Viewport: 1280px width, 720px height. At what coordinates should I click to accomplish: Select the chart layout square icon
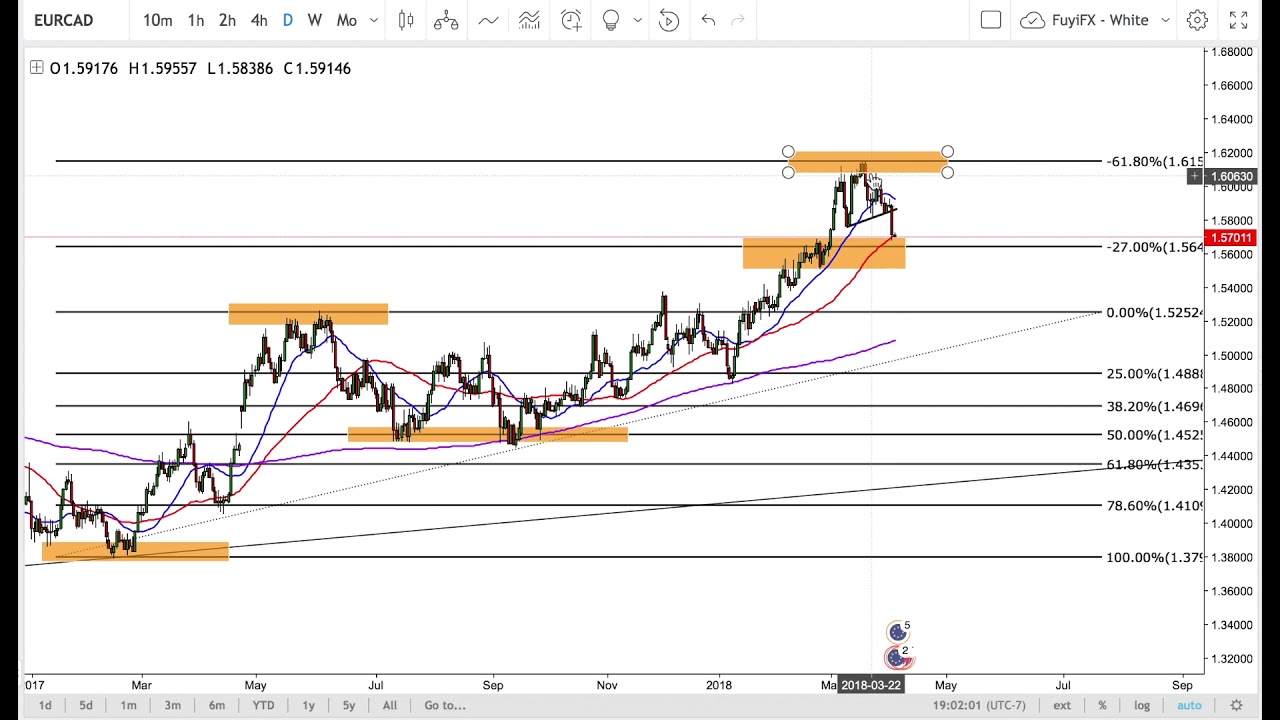991,20
